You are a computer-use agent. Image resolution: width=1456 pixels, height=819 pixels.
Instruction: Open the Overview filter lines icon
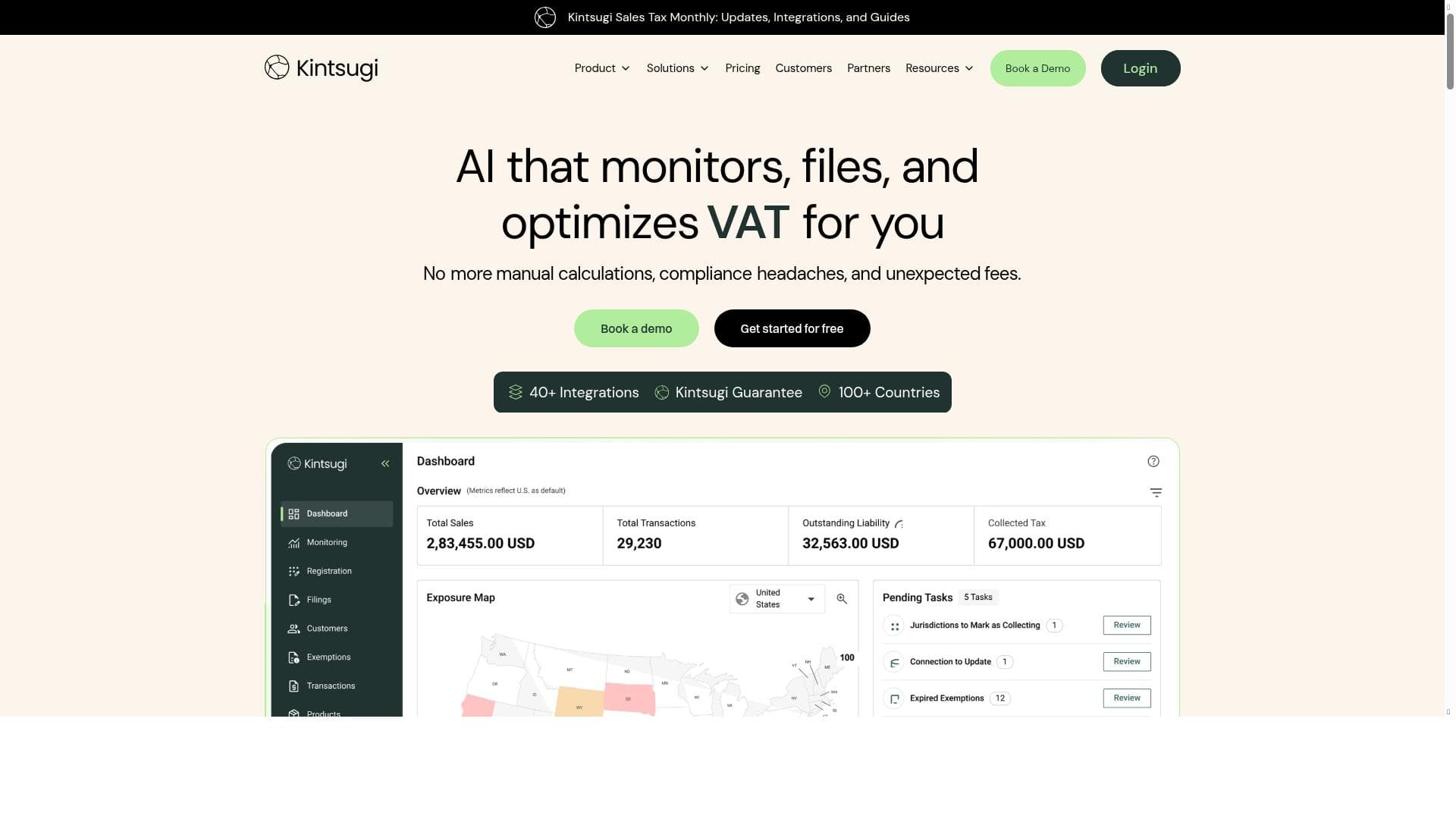[1156, 493]
